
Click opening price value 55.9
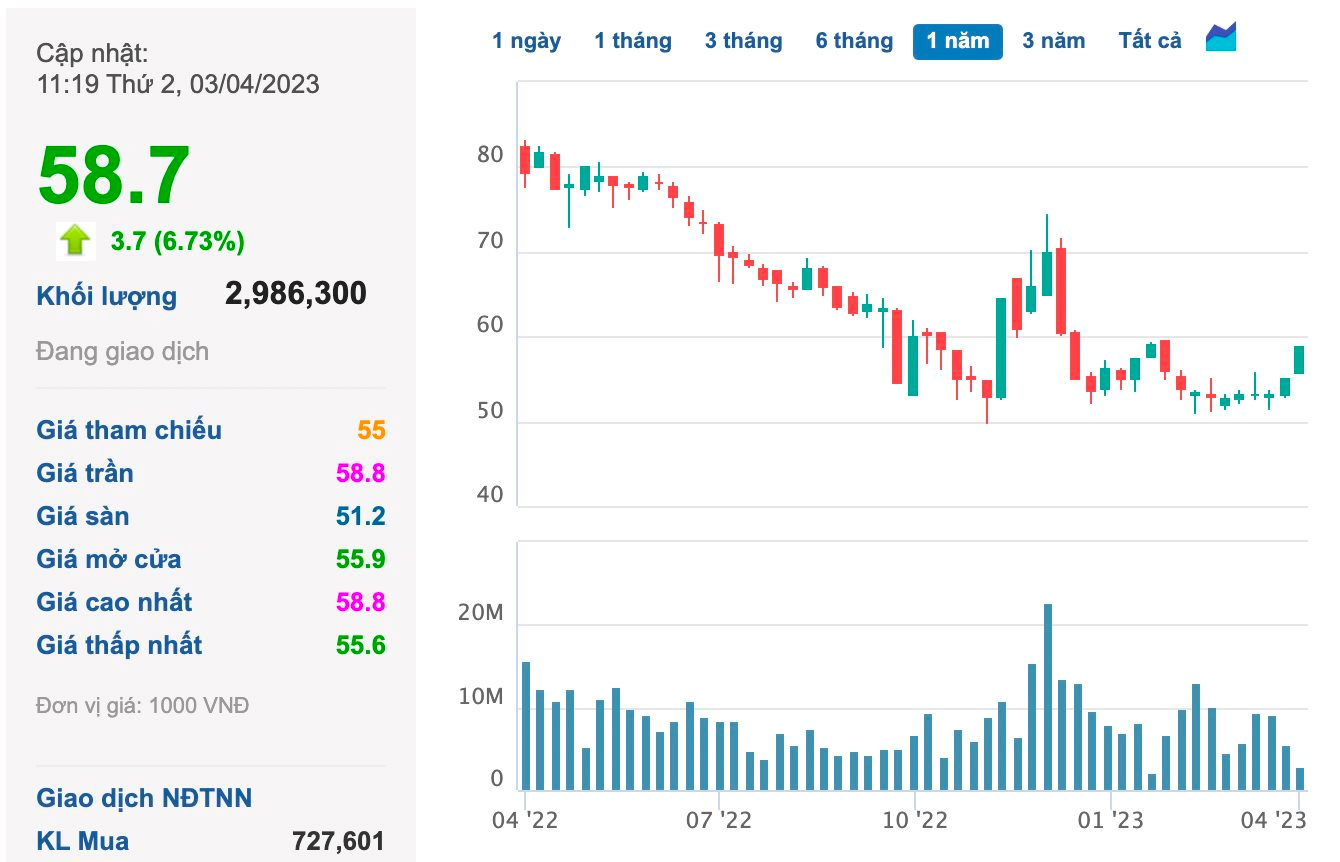click(x=361, y=560)
